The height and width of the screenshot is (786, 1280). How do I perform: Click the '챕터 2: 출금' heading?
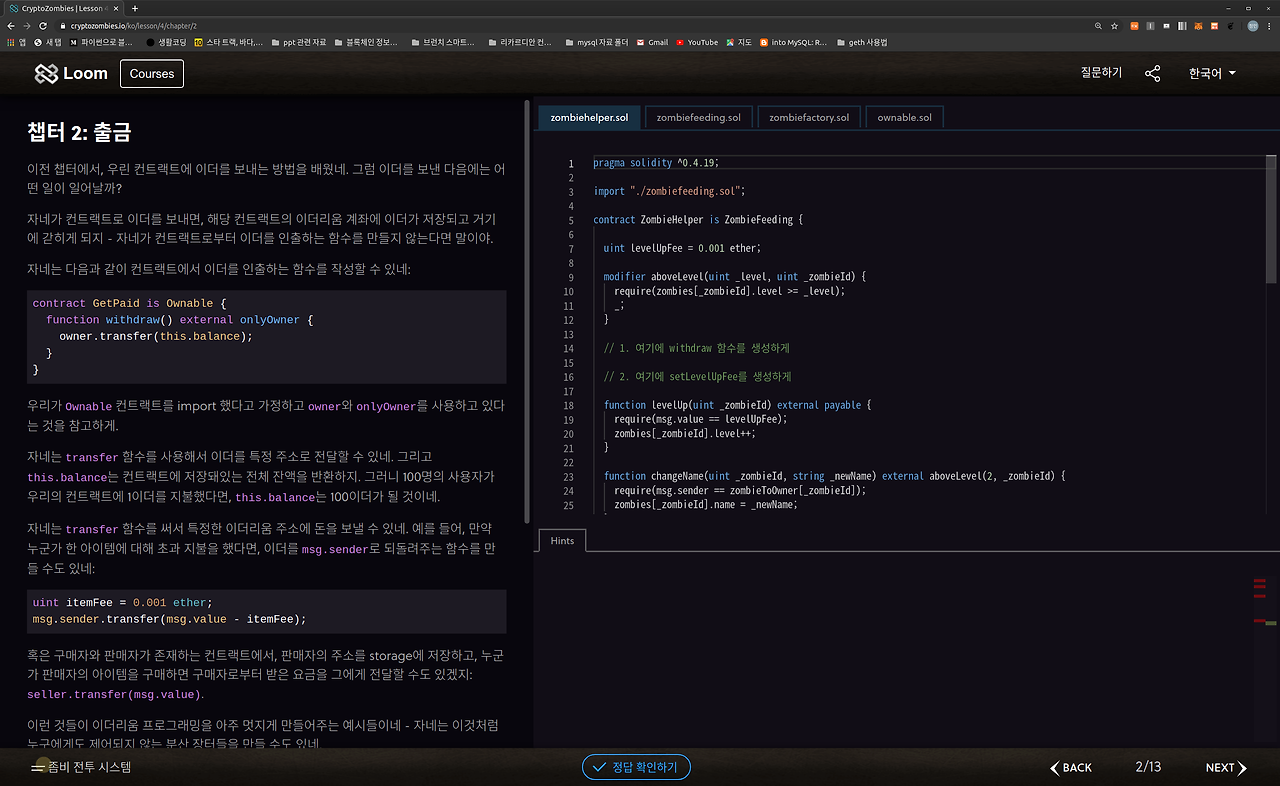click(79, 132)
